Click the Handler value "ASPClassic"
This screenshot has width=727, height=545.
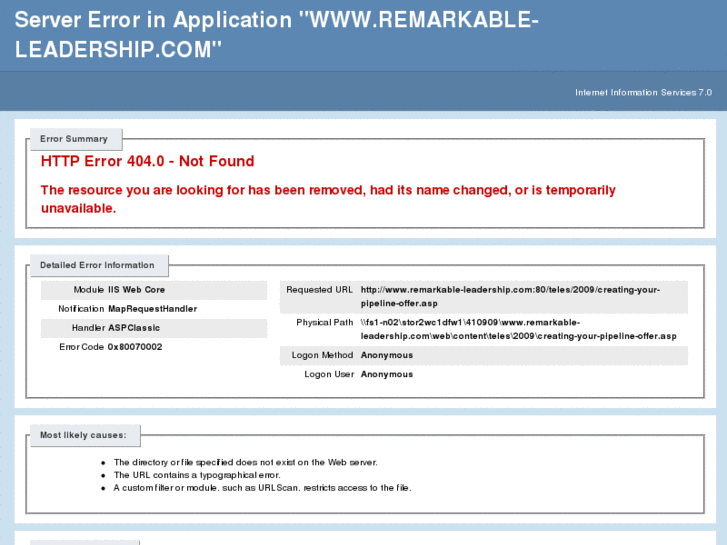[x=134, y=328]
